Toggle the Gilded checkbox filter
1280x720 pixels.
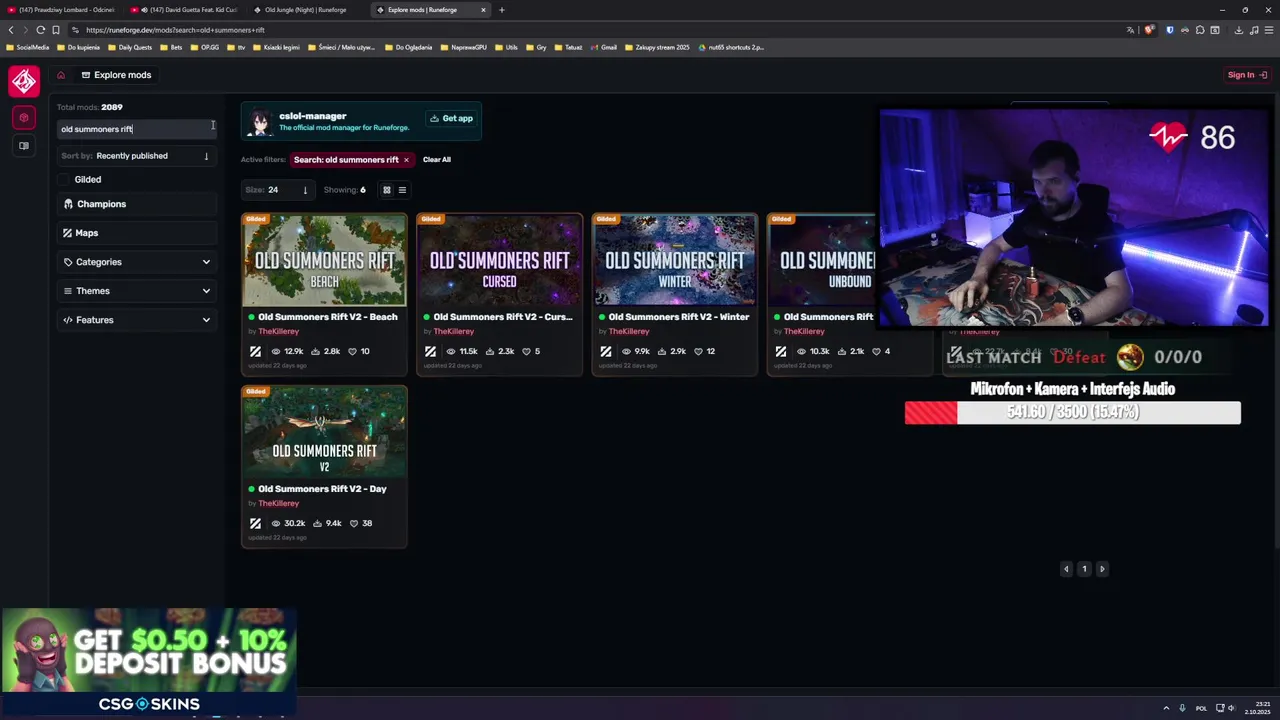click(x=64, y=180)
